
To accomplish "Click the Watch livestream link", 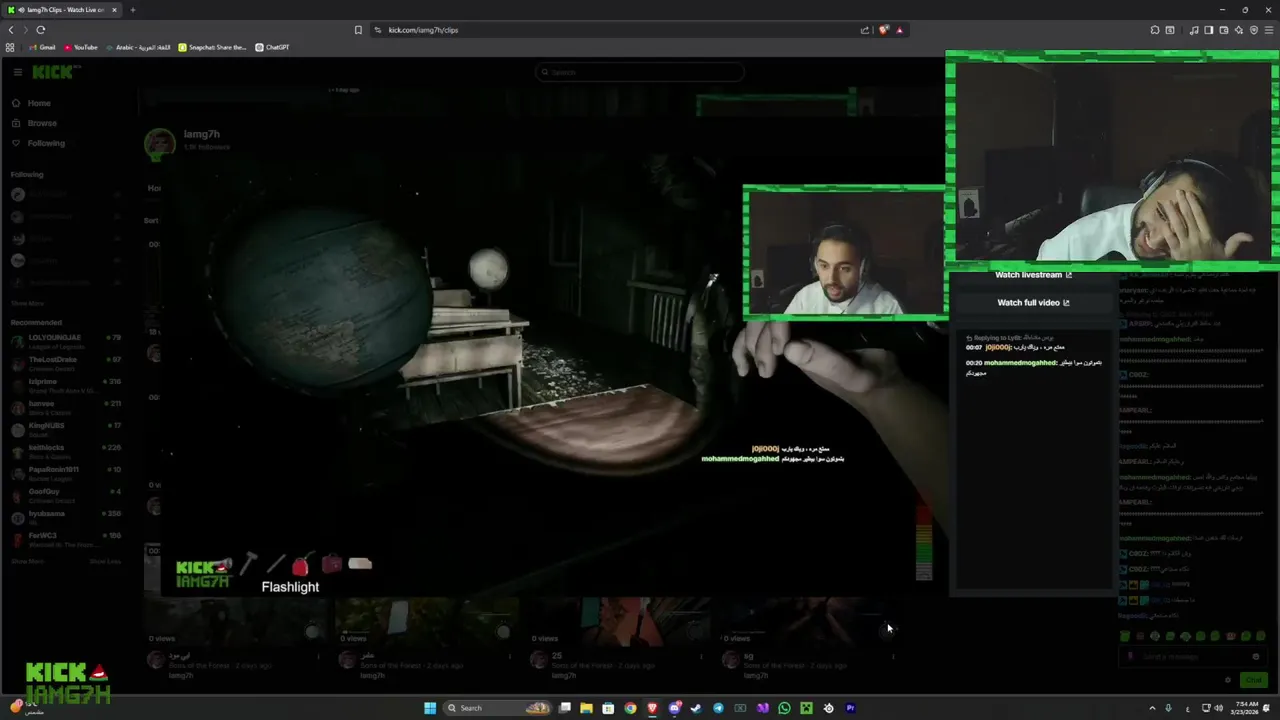I will (x=1033, y=275).
